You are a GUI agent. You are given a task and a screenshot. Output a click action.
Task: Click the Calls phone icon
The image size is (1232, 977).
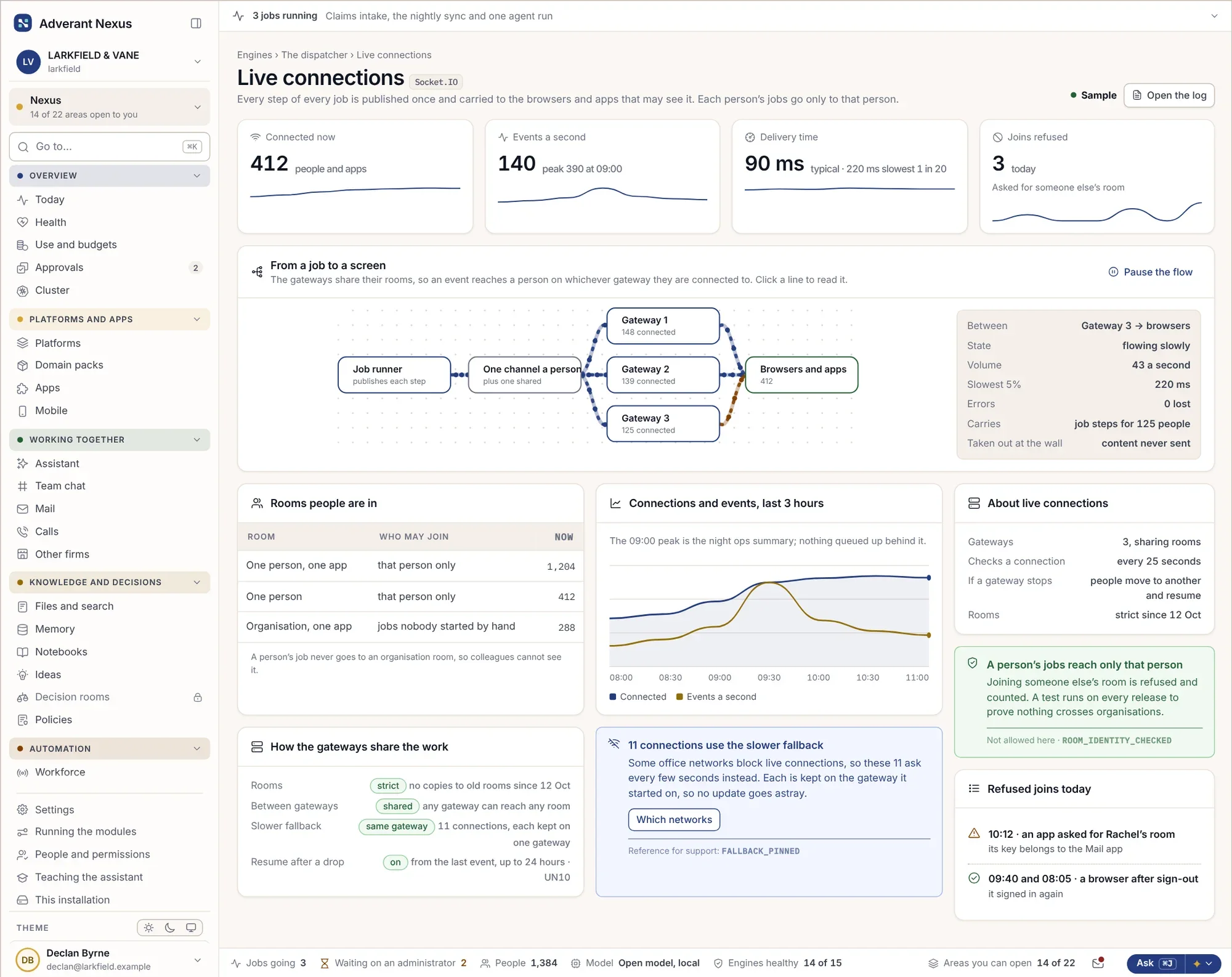pyautogui.click(x=23, y=532)
